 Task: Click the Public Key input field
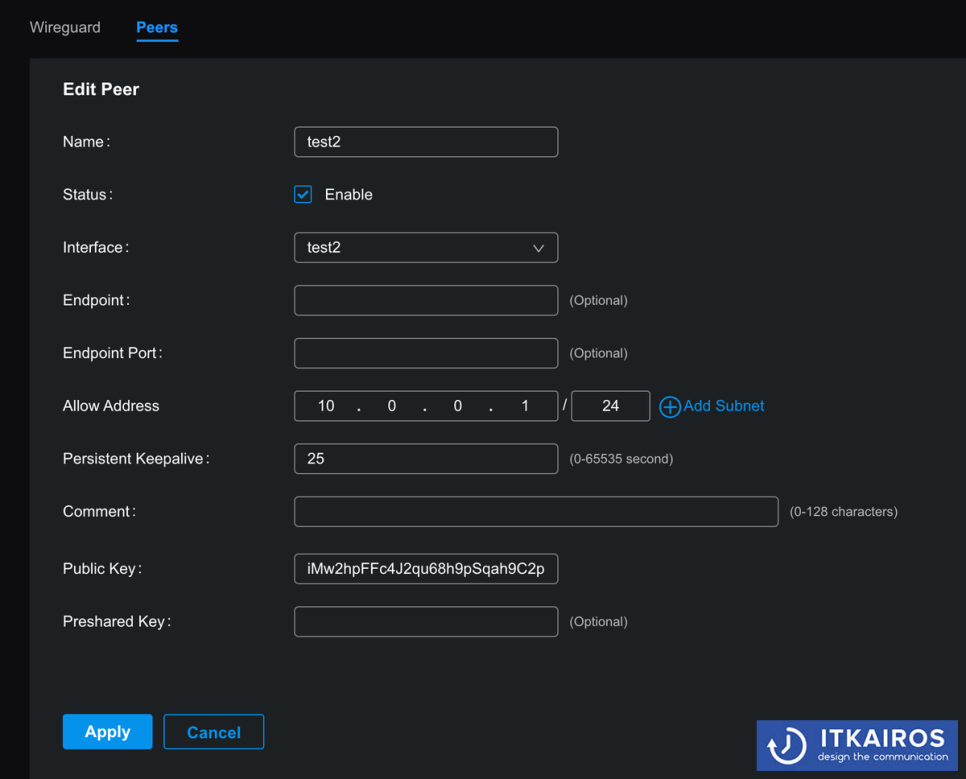(x=426, y=568)
